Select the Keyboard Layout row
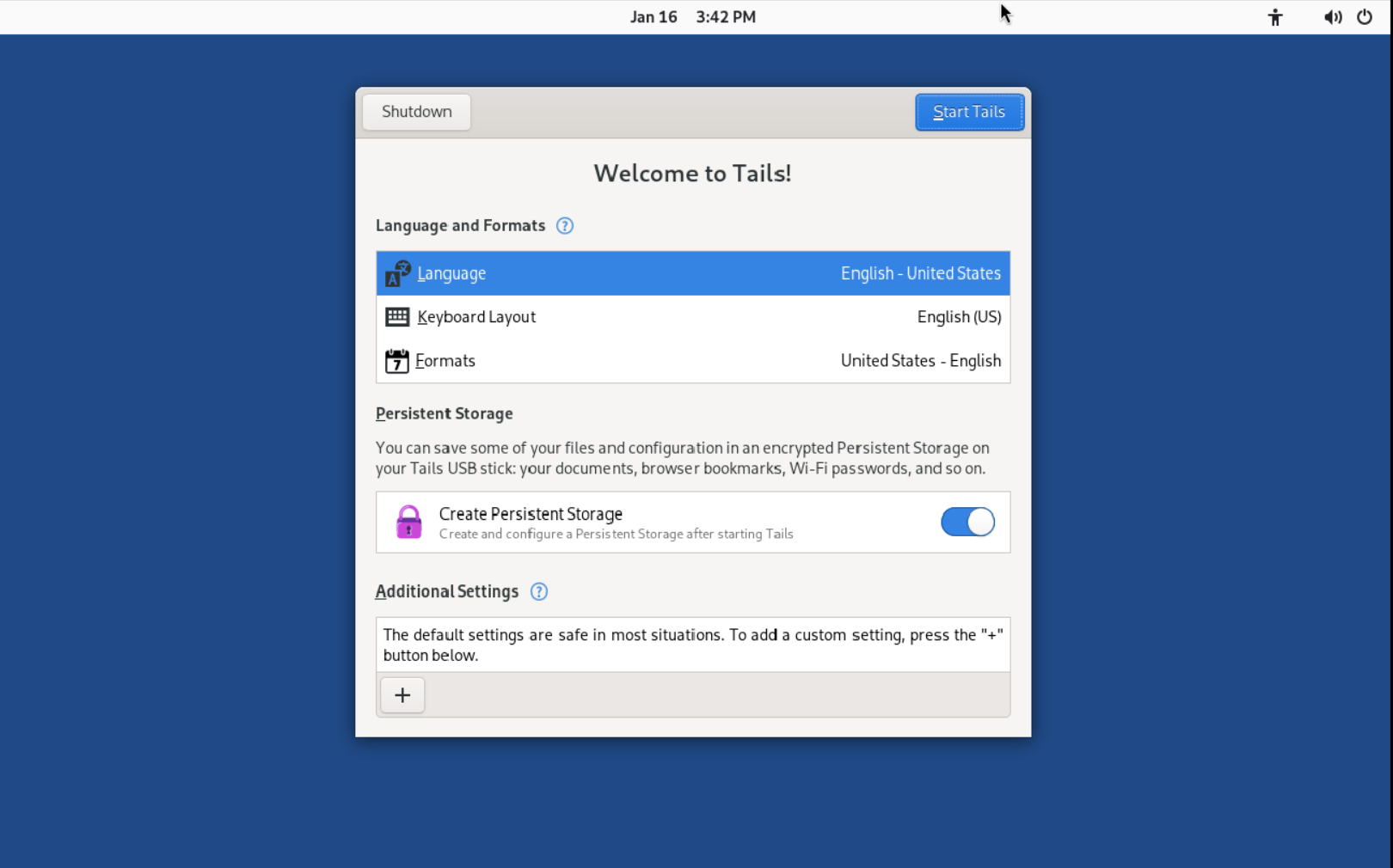The width and height of the screenshot is (1393, 868). click(693, 317)
